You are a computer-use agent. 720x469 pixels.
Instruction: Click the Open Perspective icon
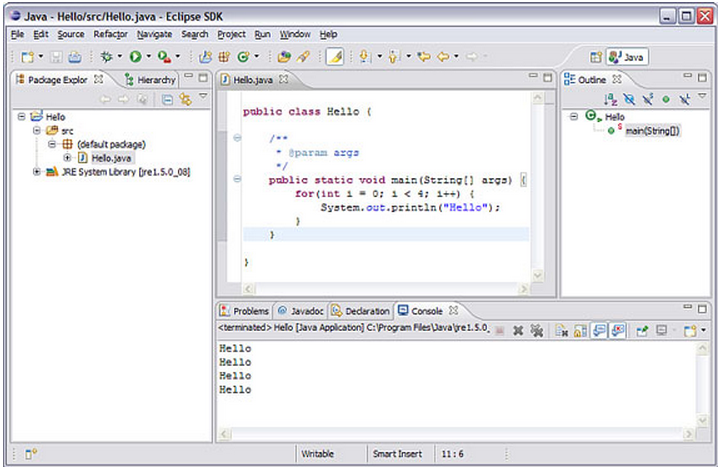tap(596, 57)
